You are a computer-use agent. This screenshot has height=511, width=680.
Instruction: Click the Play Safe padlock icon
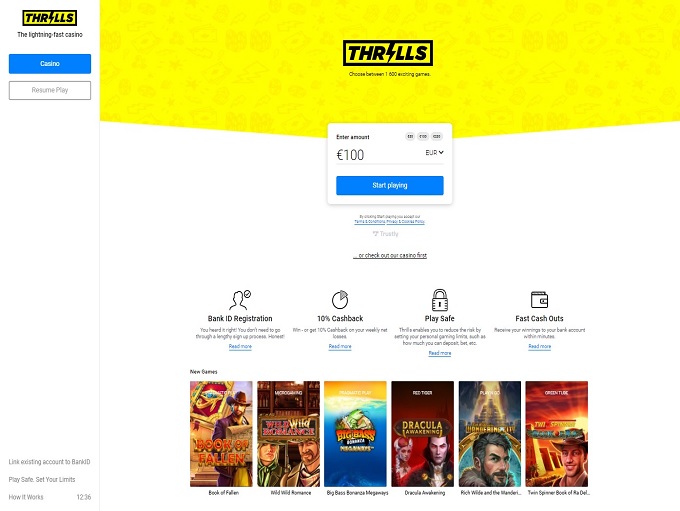point(440,300)
